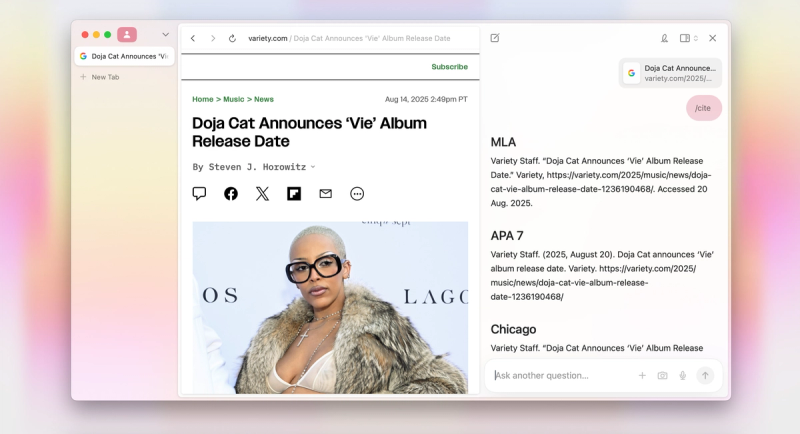Click the back navigation arrow
Viewport: 800px width, 434px height.
pos(193,38)
